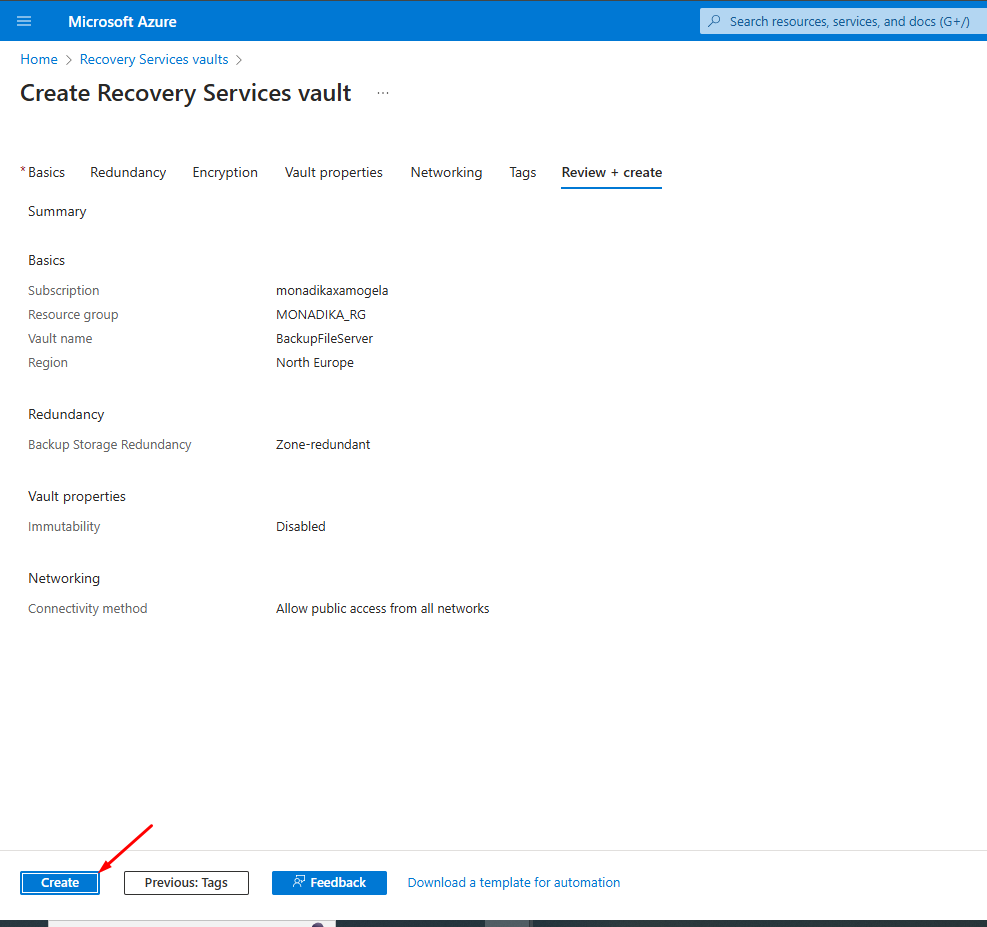Select vault name value BackupFileServer
Screen dimensions: 987x927
tap(324, 339)
